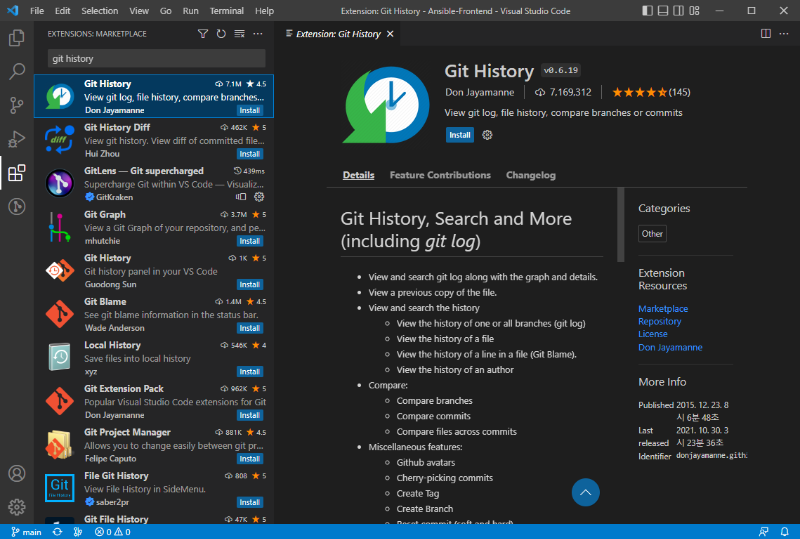Synchronize changes via status bar icon
The height and width of the screenshot is (539, 800).
(x=57, y=532)
